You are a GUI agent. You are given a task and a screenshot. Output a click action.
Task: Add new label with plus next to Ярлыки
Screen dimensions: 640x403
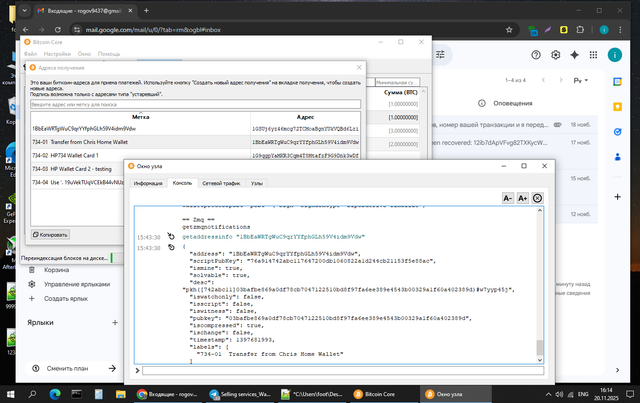point(115,323)
